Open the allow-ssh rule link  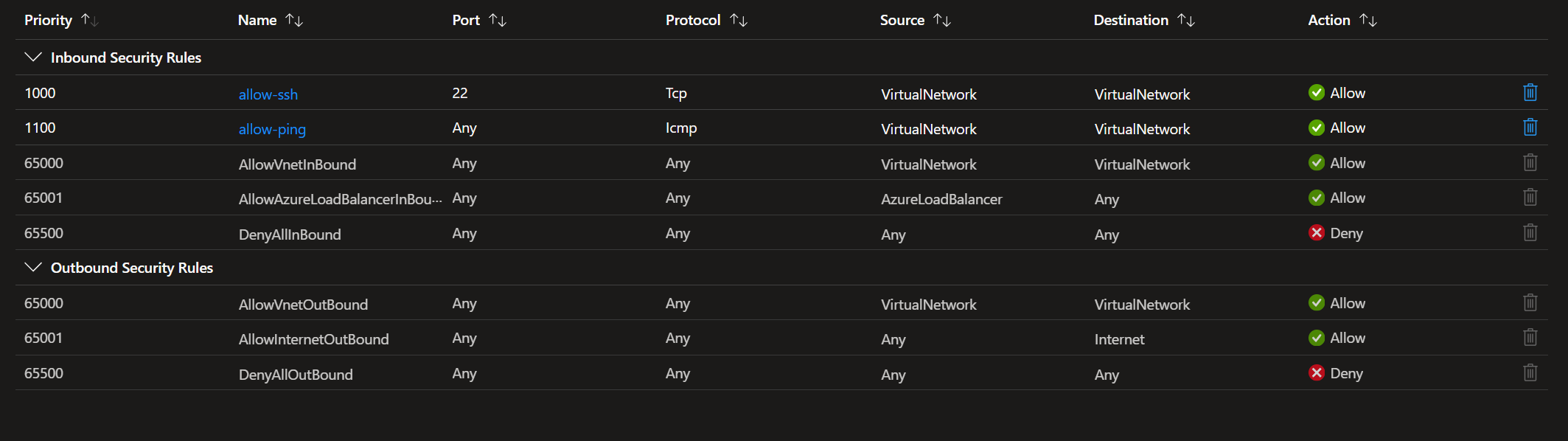268,94
